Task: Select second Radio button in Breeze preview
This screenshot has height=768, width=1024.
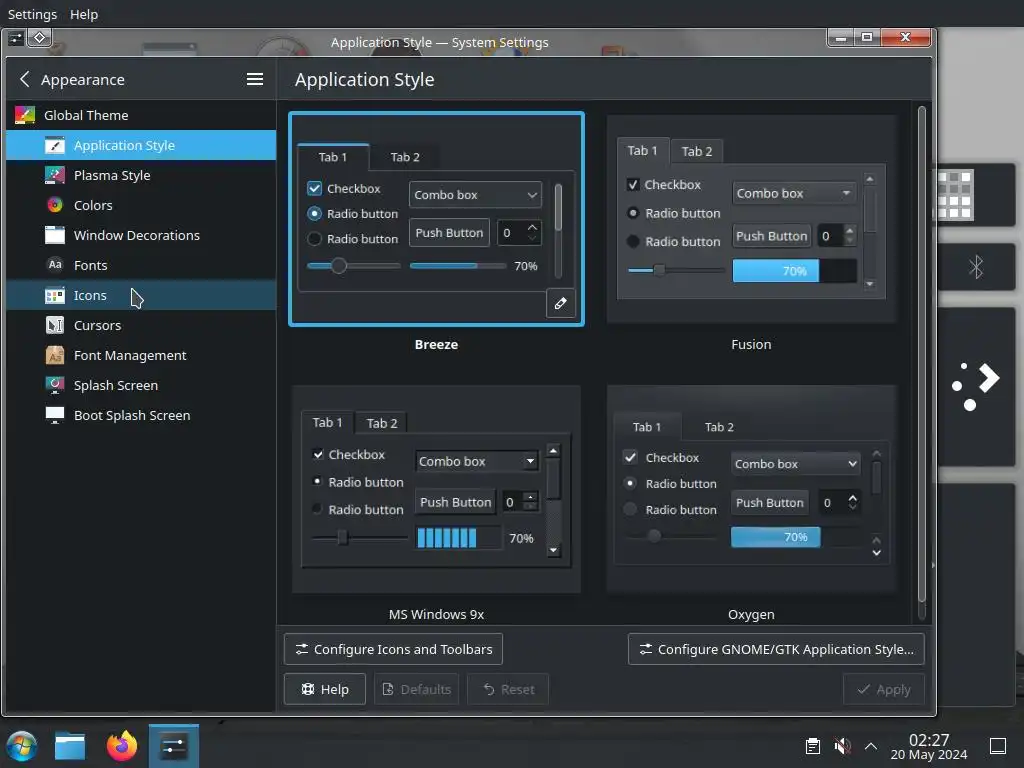Action: (x=314, y=239)
